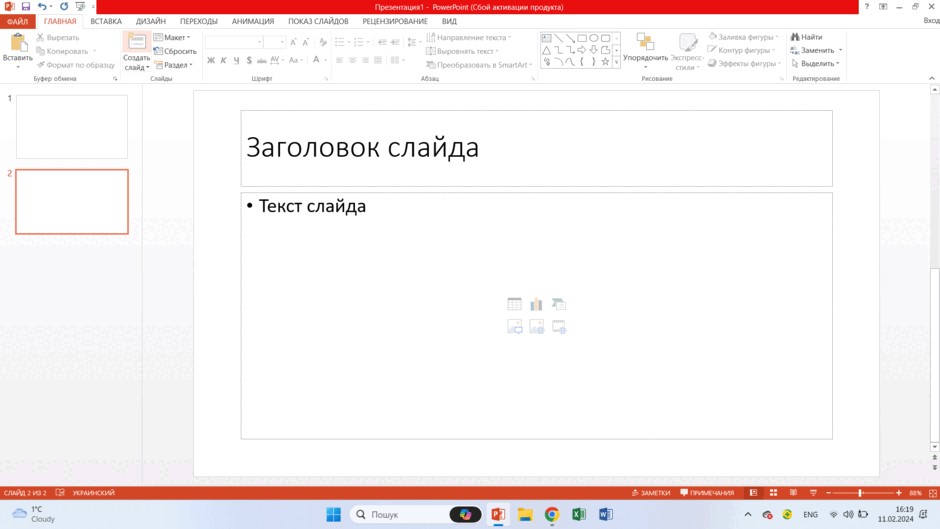Image resolution: width=940 pixels, height=529 pixels.
Task: Insert SmartArt icon in content placeholder
Action: click(x=559, y=304)
